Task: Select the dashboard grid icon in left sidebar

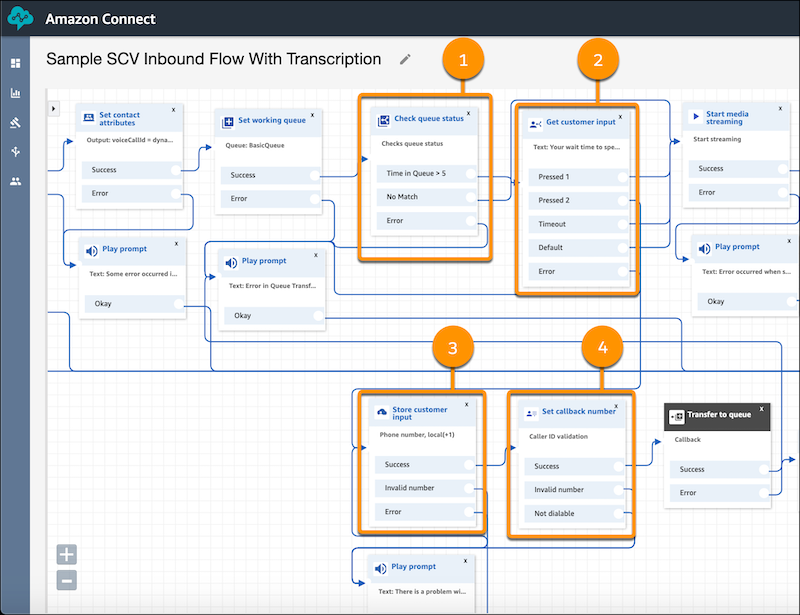Action: click(15, 62)
